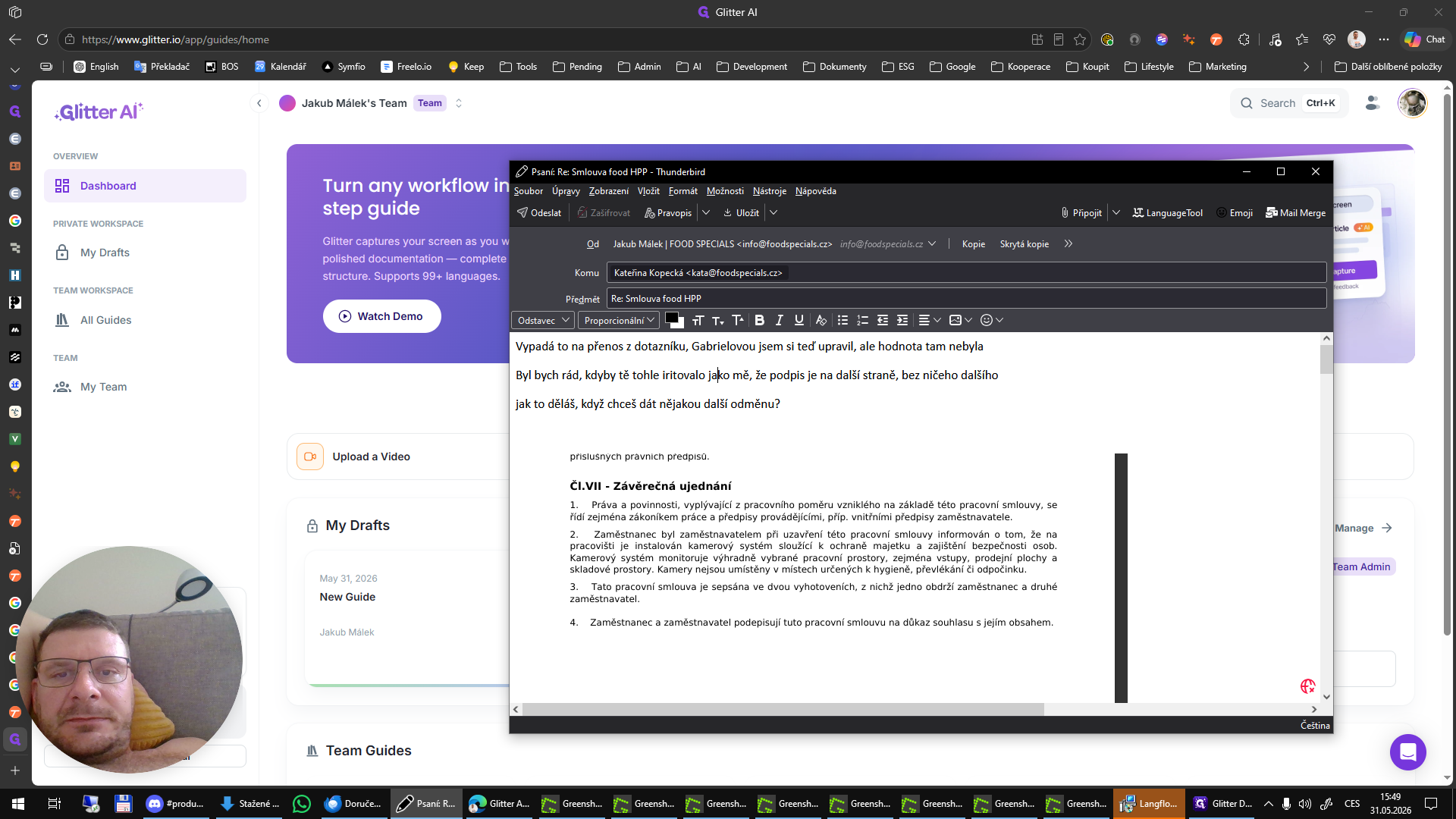The height and width of the screenshot is (819, 1456).
Task: Open the Glitter chat support bubble
Action: coord(1407,752)
